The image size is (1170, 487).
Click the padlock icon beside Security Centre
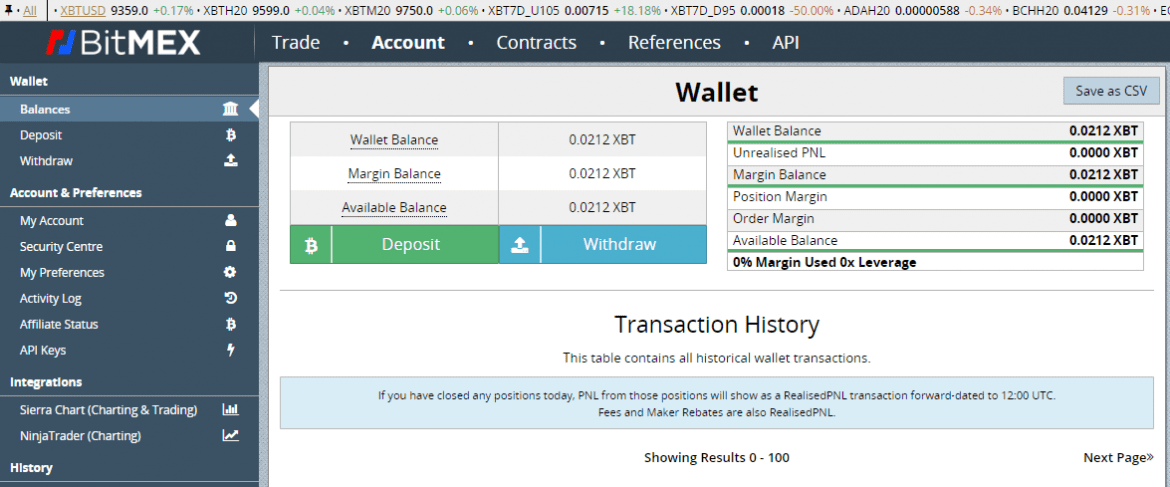230,247
